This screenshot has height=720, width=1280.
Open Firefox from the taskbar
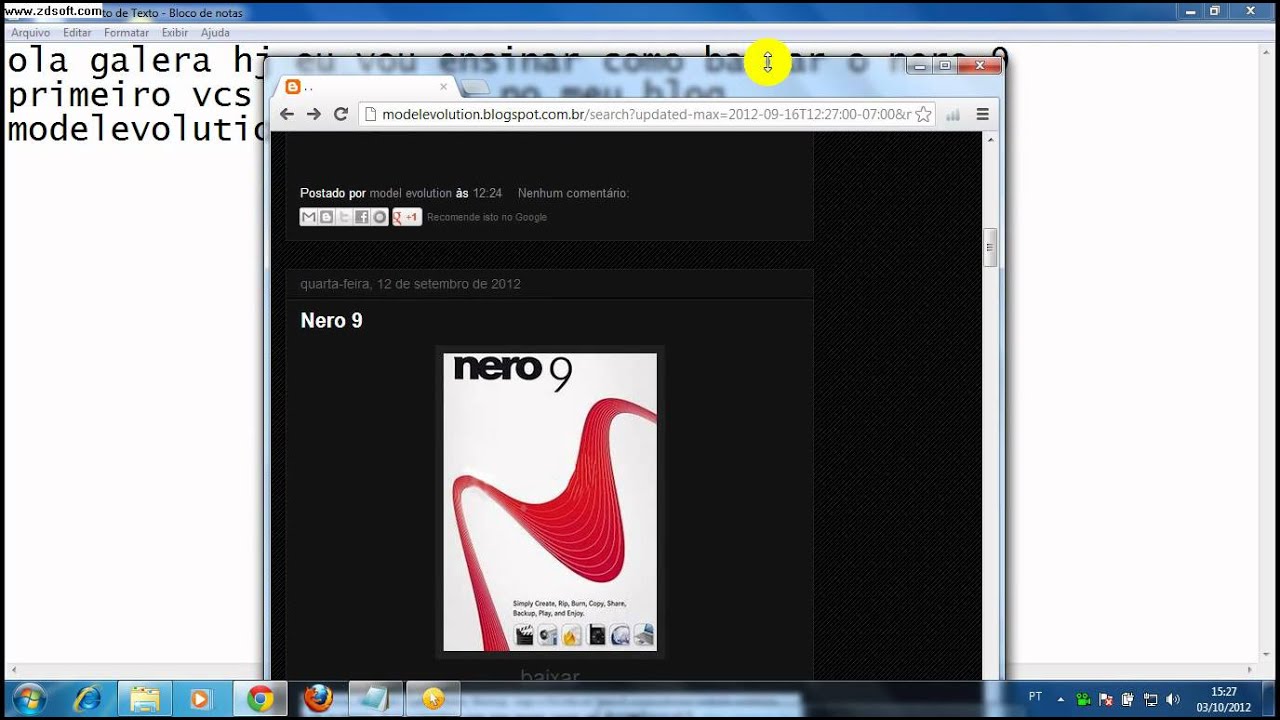(x=318, y=699)
